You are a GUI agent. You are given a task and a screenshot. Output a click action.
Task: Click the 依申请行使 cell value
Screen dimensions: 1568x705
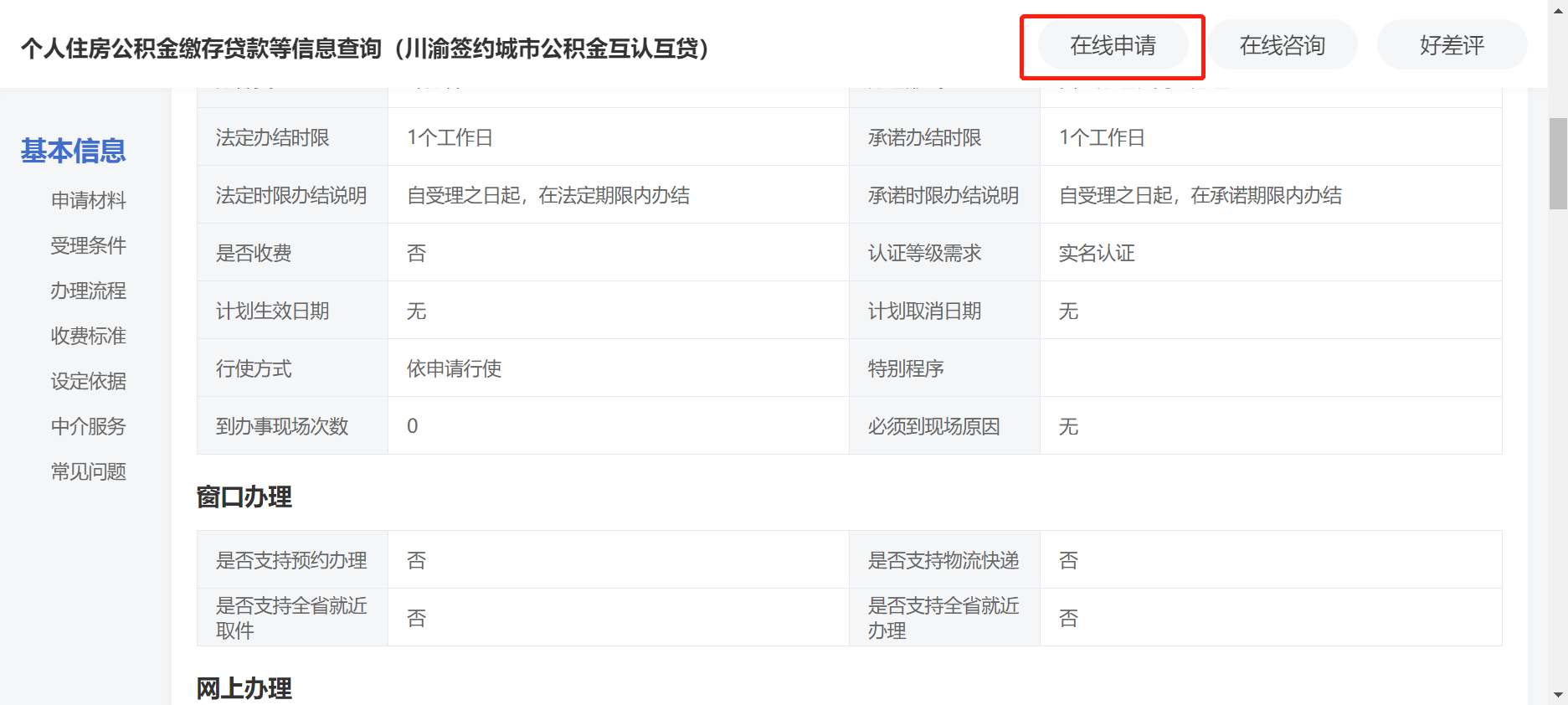[x=454, y=368]
